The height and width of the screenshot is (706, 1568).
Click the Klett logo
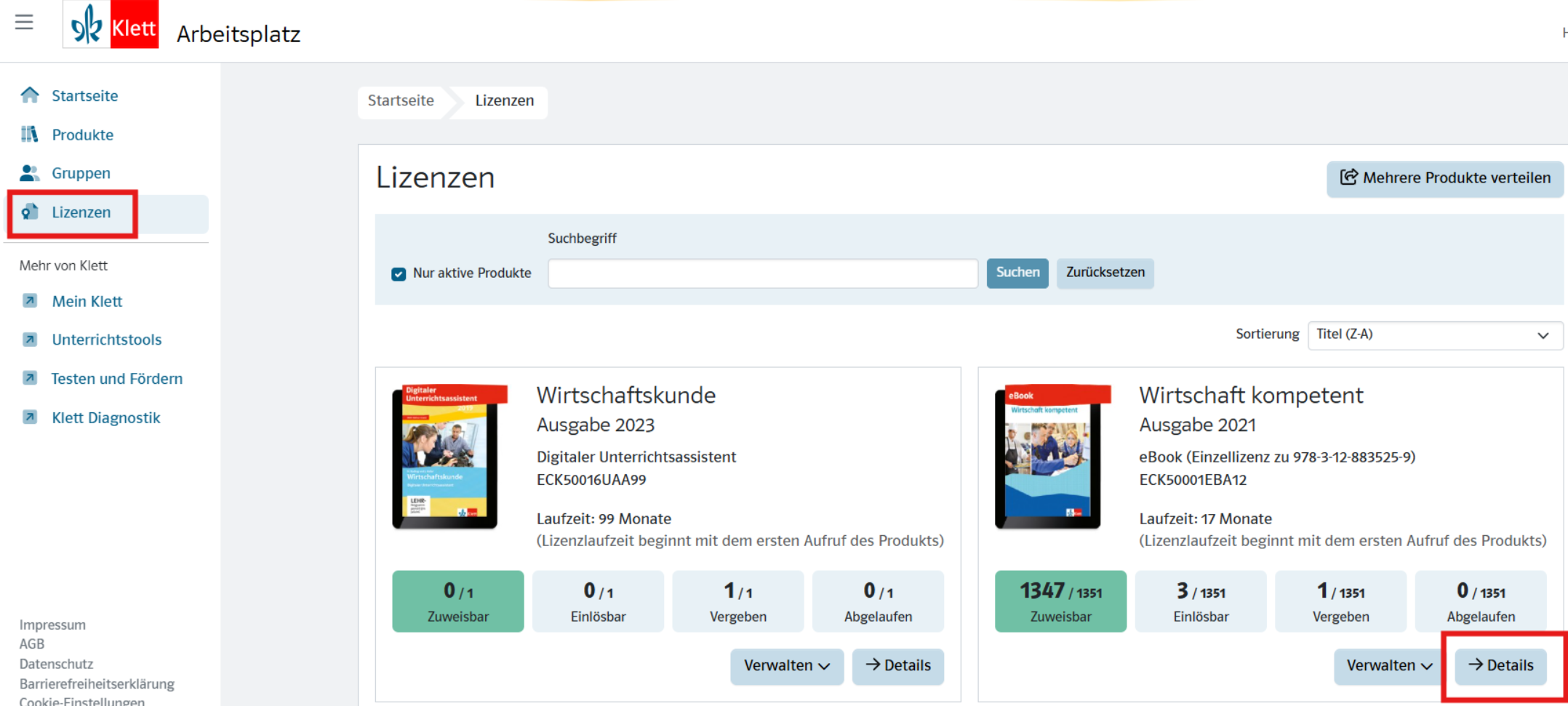point(111,25)
